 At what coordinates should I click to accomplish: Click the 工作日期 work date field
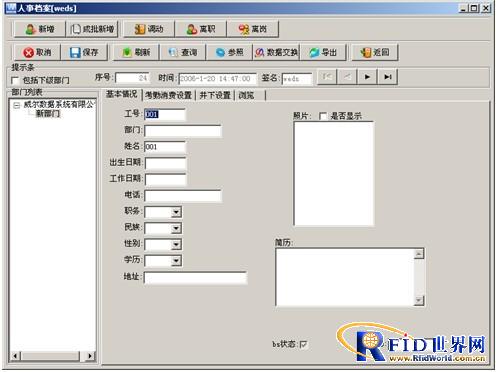click(x=166, y=179)
